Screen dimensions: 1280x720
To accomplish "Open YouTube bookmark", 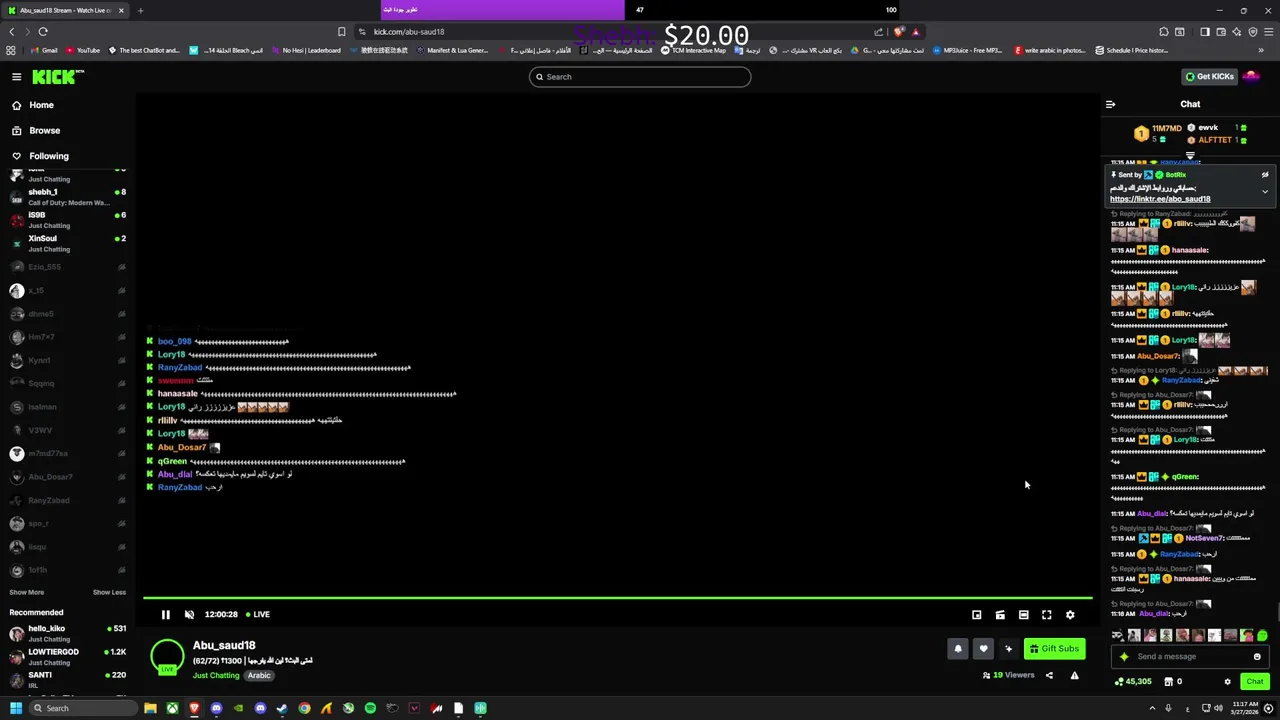I will pyautogui.click(x=83, y=50).
